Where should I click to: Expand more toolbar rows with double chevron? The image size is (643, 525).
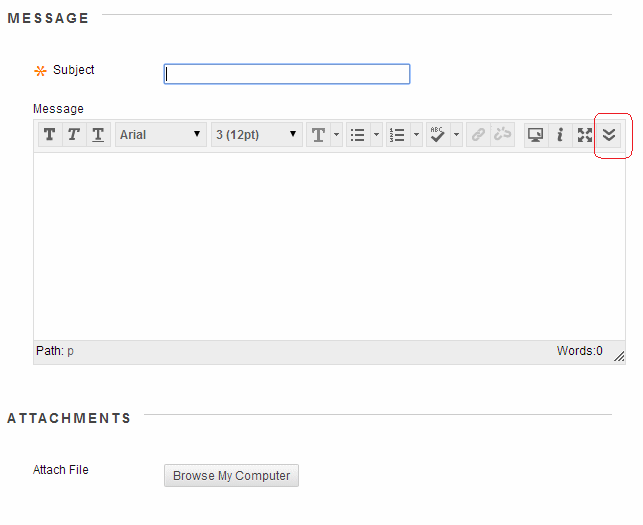[609, 135]
